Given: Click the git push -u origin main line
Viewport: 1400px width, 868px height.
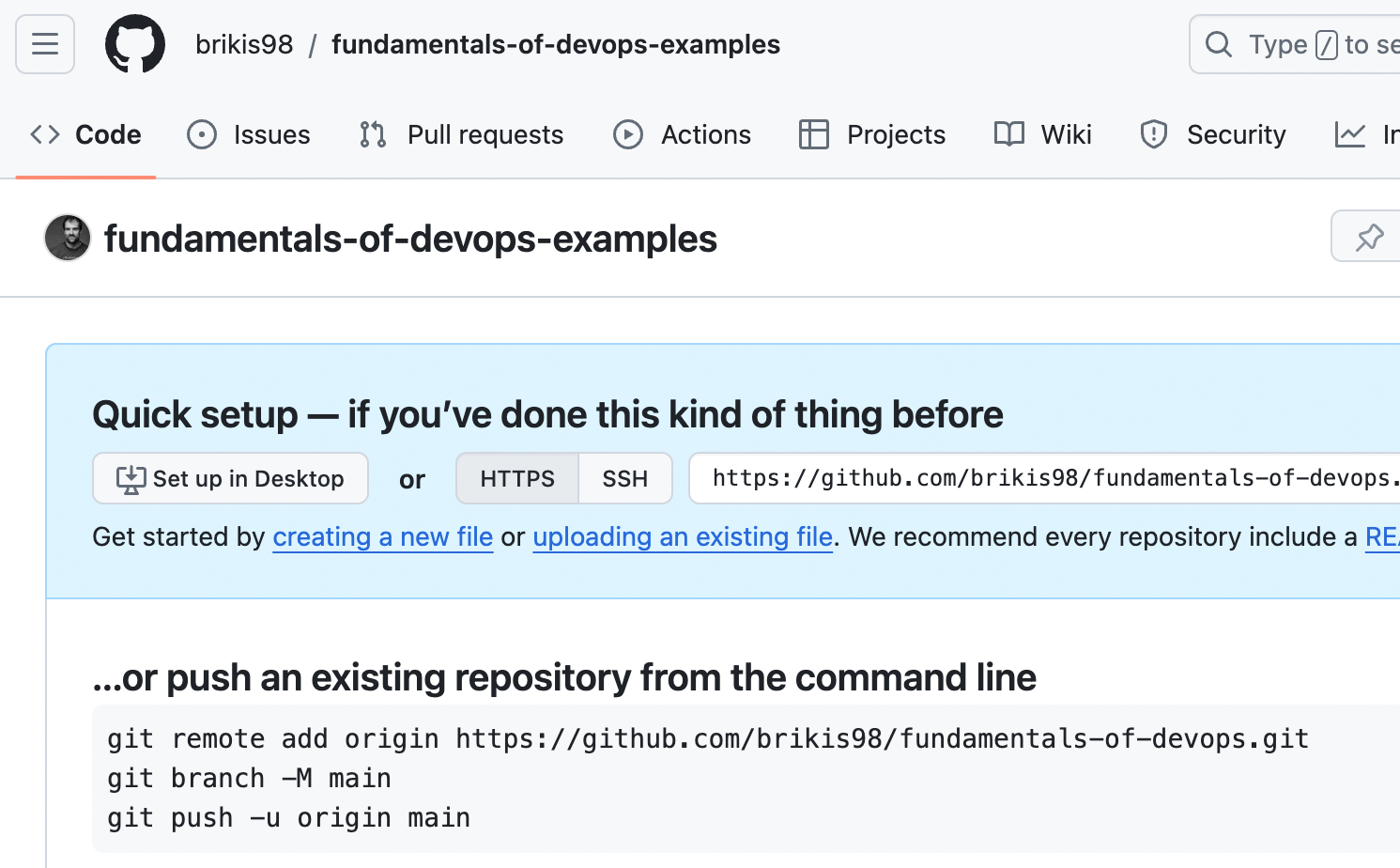Looking at the screenshot, I should [288, 817].
